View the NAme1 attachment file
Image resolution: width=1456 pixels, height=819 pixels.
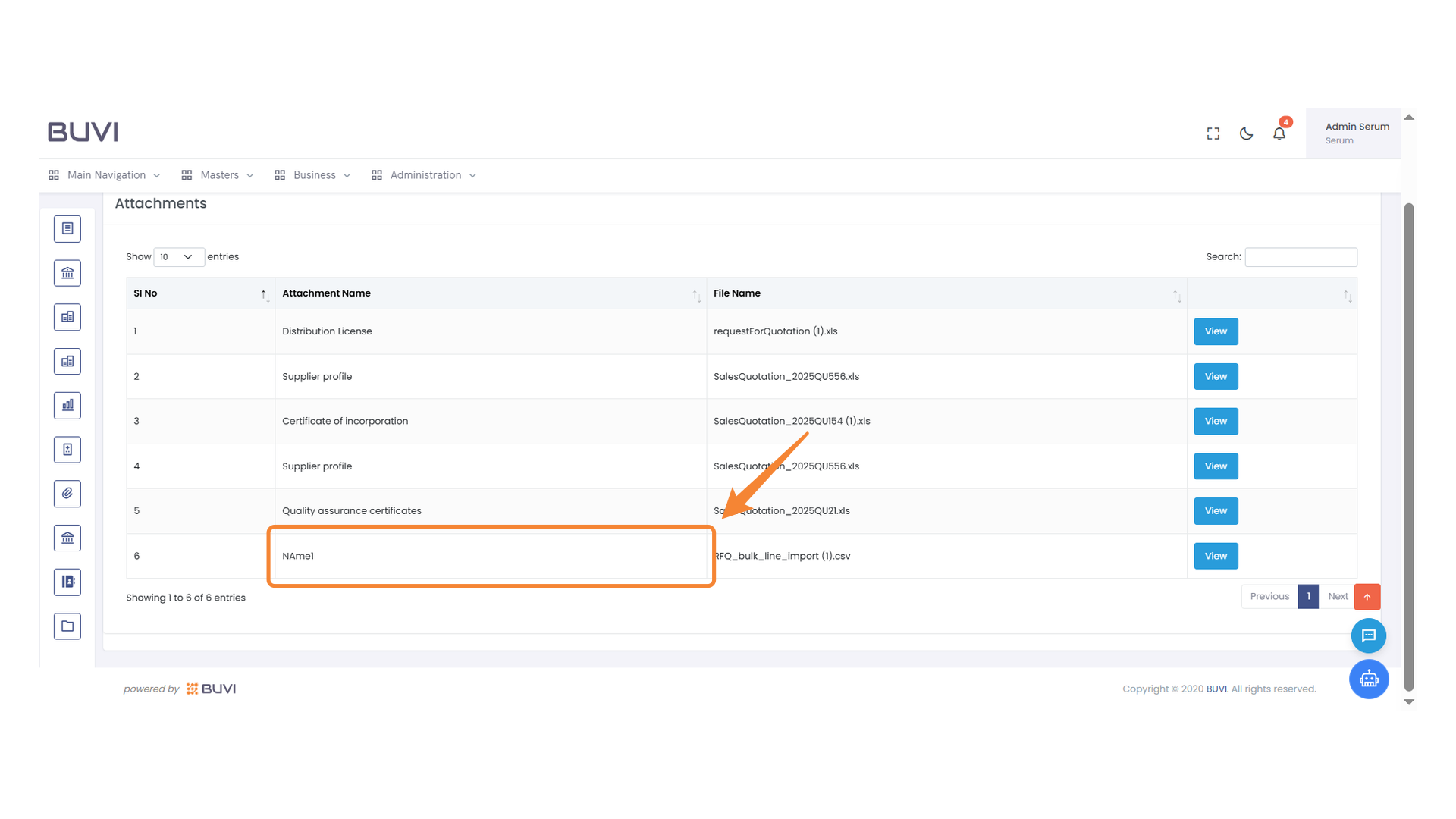click(x=1216, y=556)
